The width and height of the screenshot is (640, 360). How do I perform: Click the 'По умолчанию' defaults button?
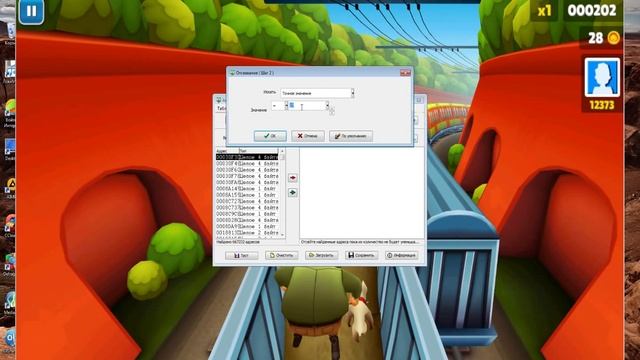tap(351, 136)
